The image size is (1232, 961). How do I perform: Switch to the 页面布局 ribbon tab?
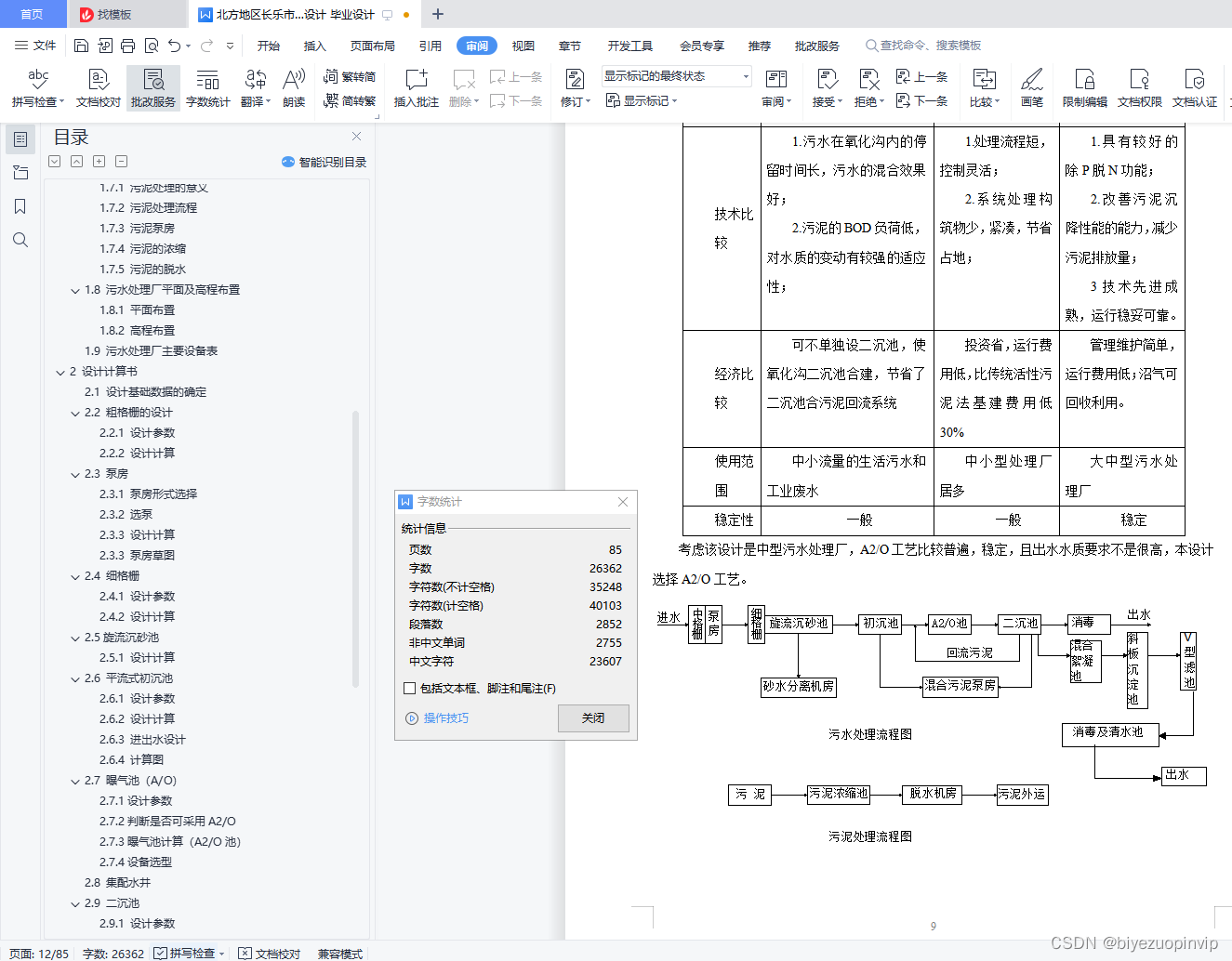tap(373, 46)
